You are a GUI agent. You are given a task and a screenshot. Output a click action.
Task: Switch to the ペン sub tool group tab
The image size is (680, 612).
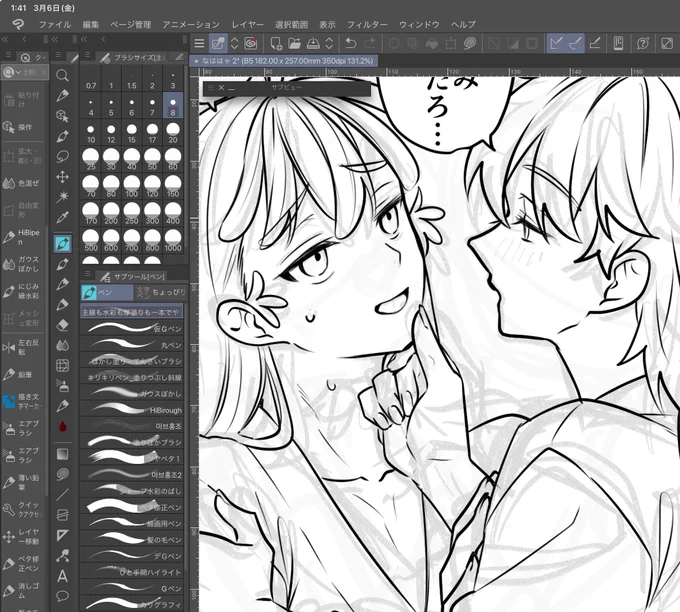point(107,292)
